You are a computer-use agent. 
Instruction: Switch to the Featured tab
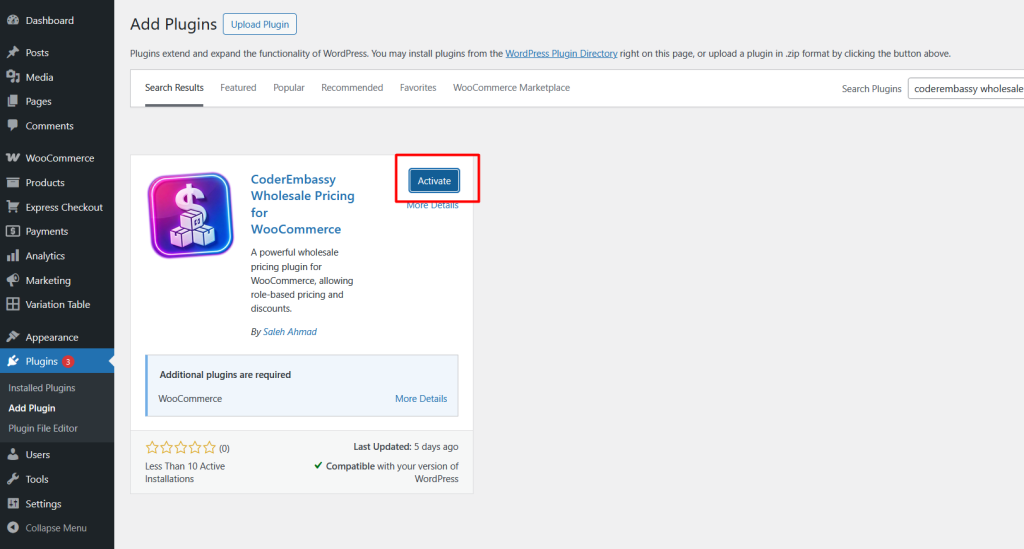click(238, 88)
